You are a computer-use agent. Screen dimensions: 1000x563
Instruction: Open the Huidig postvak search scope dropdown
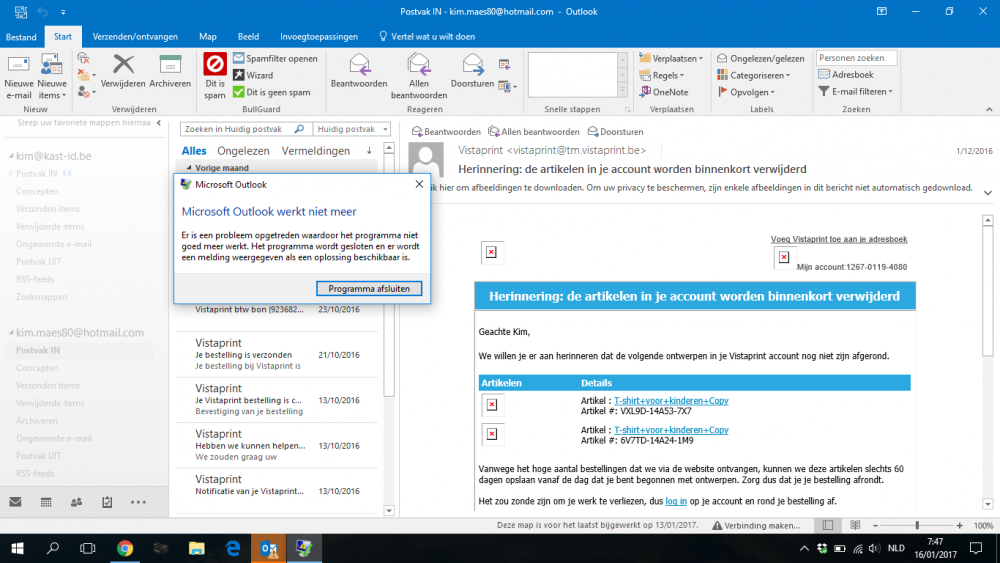[x=350, y=129]
